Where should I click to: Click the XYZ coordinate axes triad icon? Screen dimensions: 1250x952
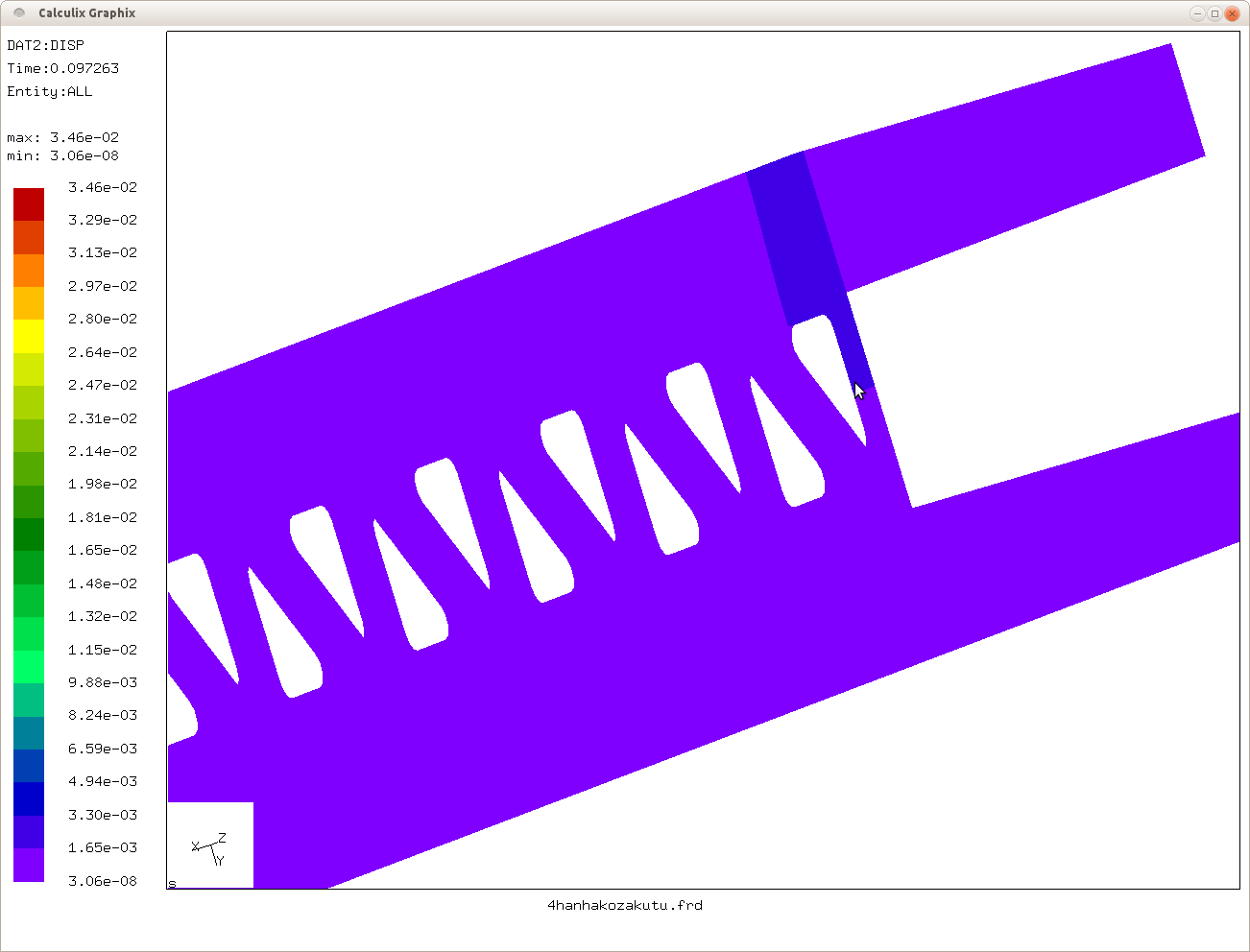(x=209, y=849)
